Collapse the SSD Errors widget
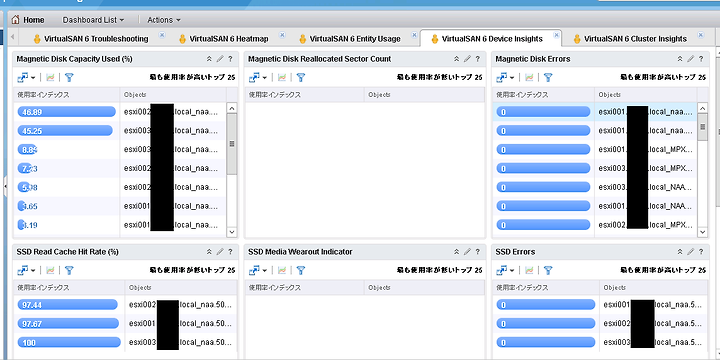 (x=680, y=252)
